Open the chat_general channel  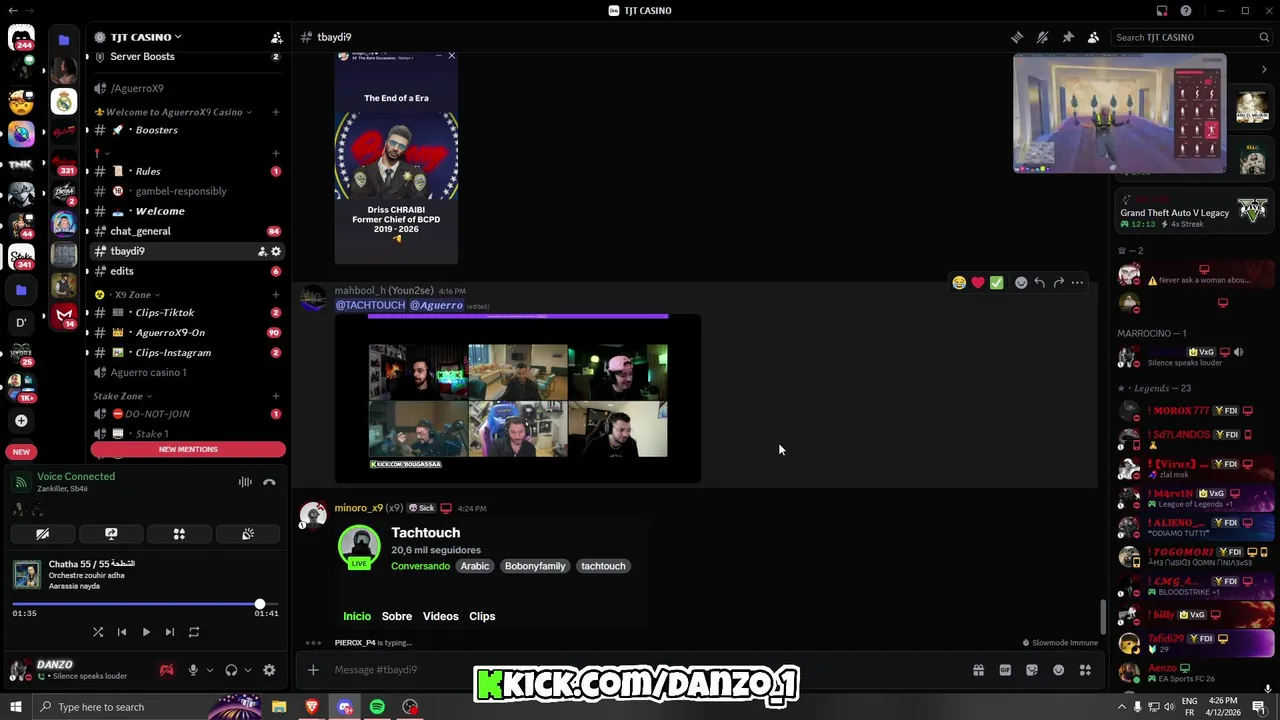point(188,231)
